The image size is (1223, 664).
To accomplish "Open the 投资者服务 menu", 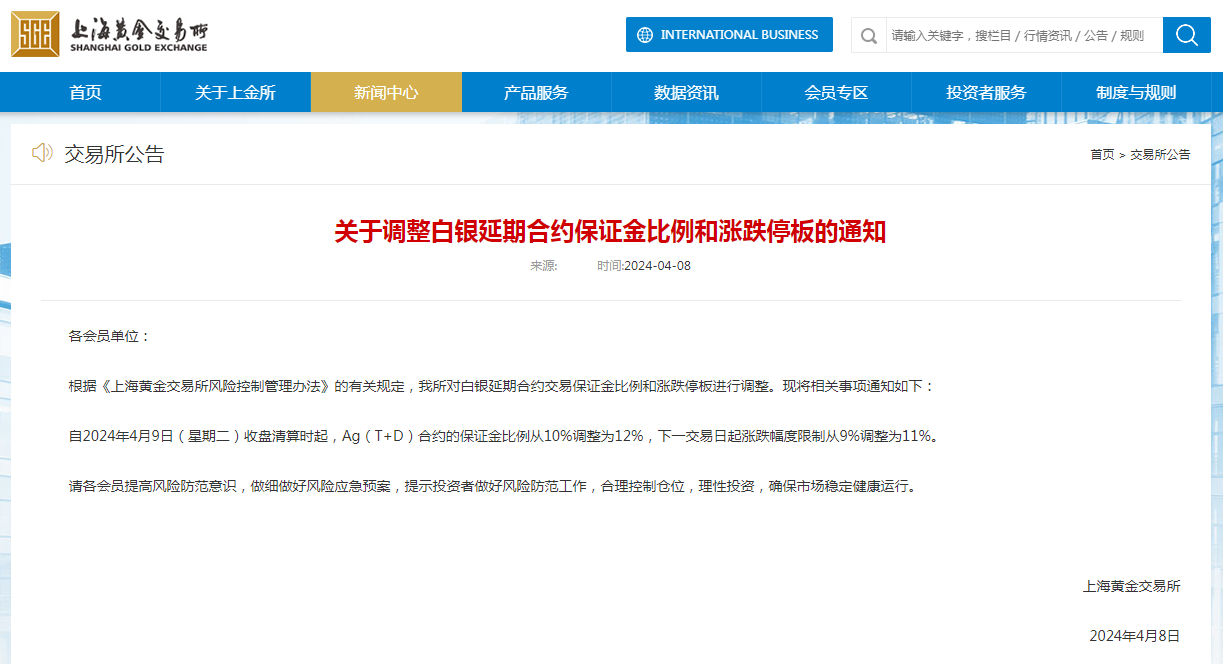I will 986,92.
